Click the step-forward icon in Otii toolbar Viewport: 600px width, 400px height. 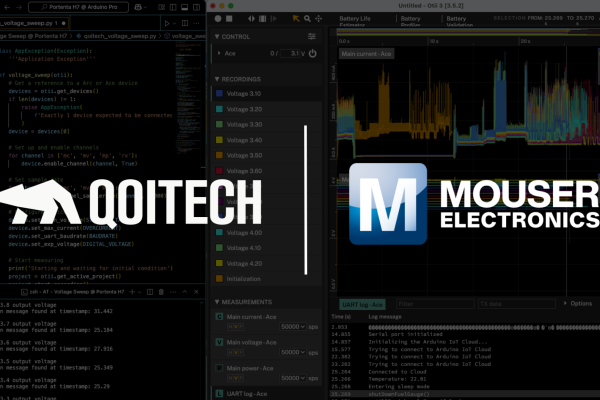pos(274,18)
